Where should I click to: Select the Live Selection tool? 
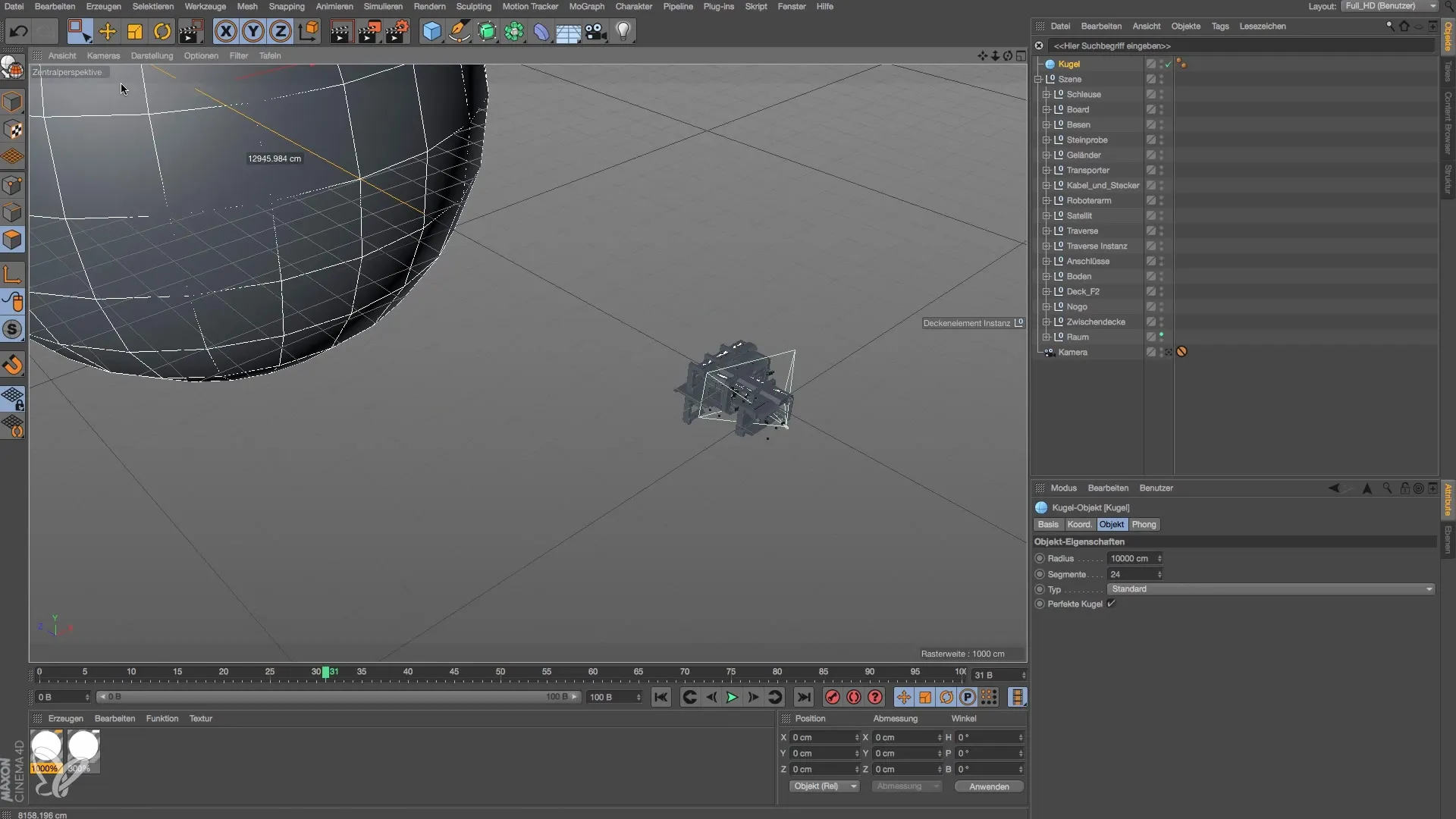[x=79, y=31]
